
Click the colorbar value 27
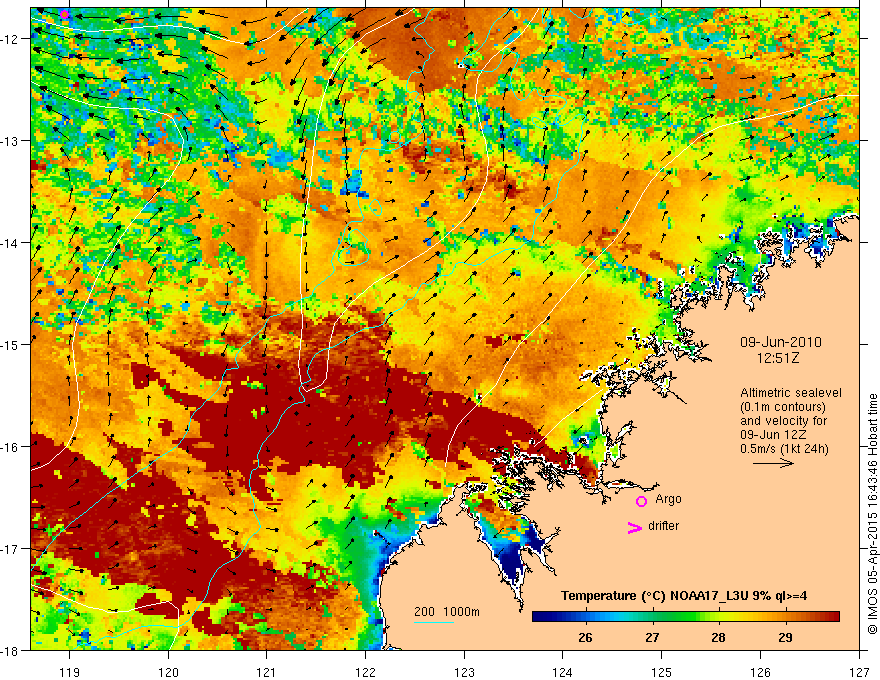pyautogui.click(x=652, y=637)
